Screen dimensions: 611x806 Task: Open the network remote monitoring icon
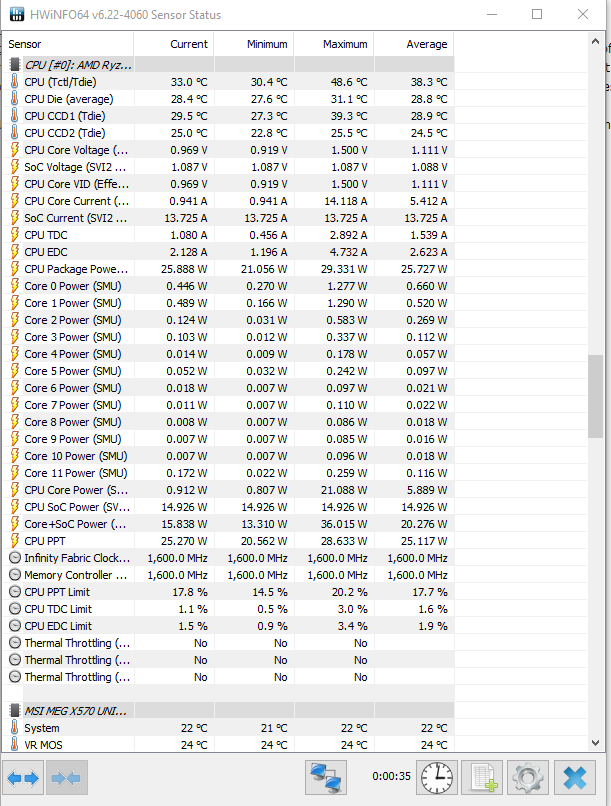(x=326, y=778)
